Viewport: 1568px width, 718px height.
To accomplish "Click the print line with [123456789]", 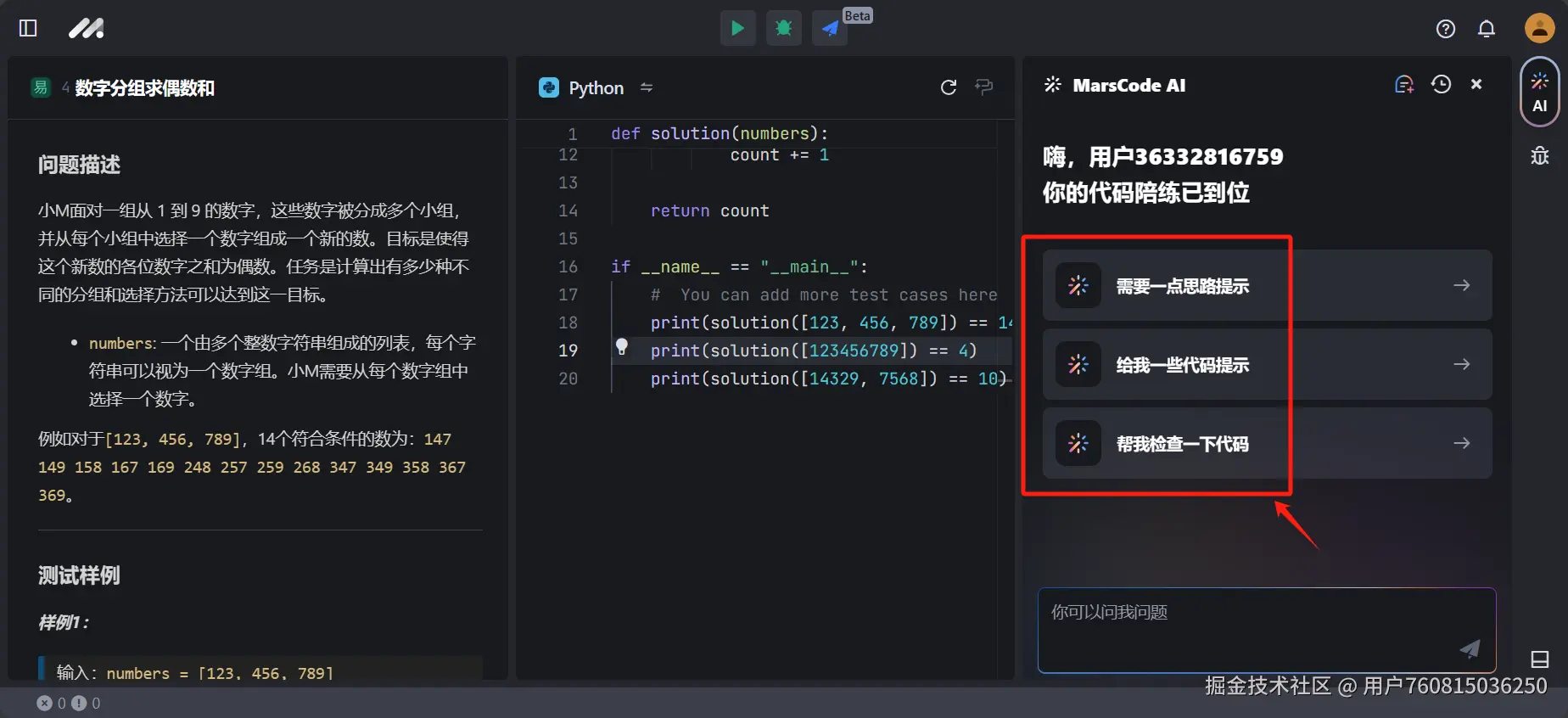I will [x=814, y=351].
